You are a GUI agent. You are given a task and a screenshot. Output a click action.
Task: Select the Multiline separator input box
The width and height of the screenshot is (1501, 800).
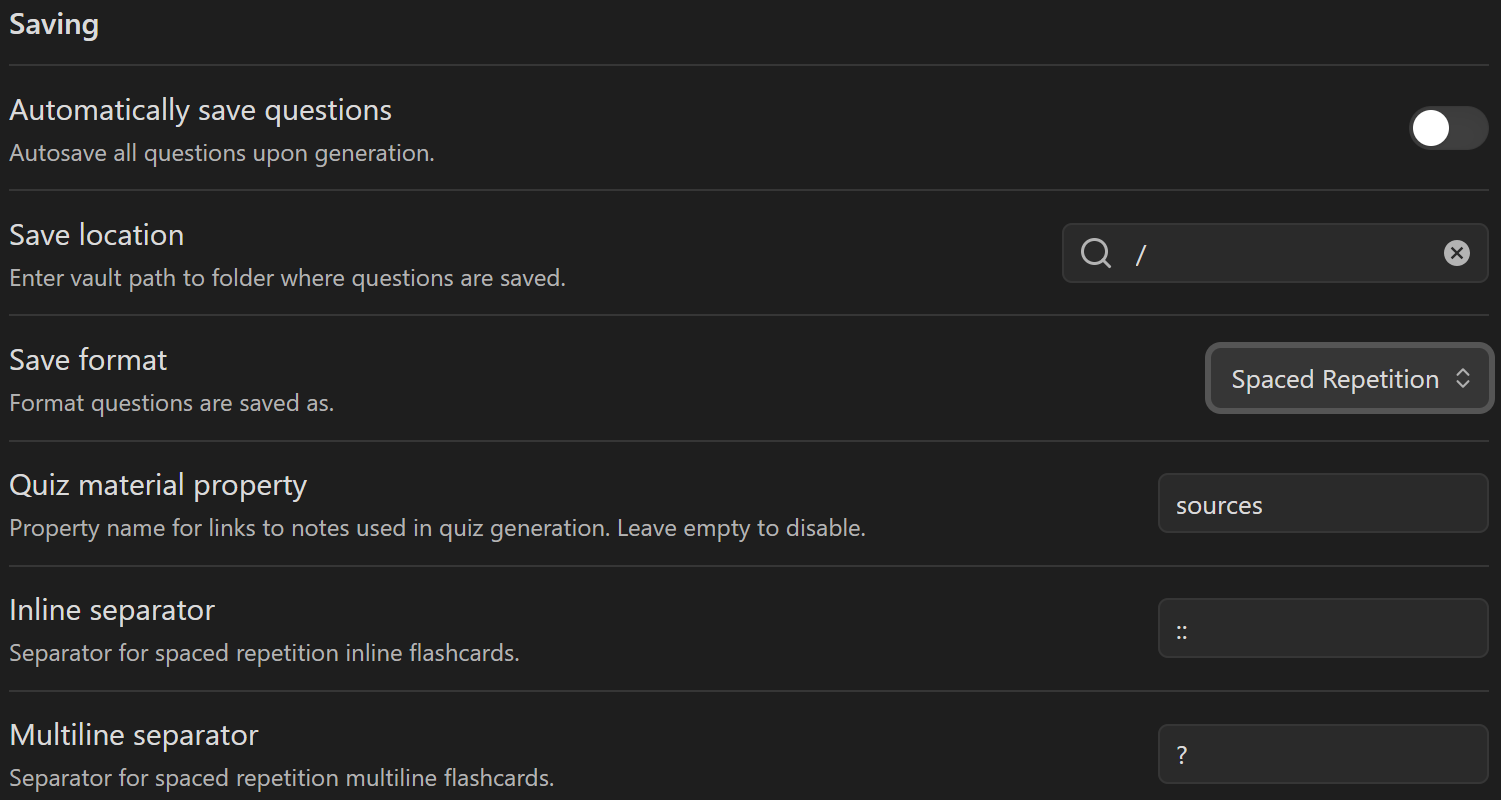pyautogui.click(x=1322, y=754)
